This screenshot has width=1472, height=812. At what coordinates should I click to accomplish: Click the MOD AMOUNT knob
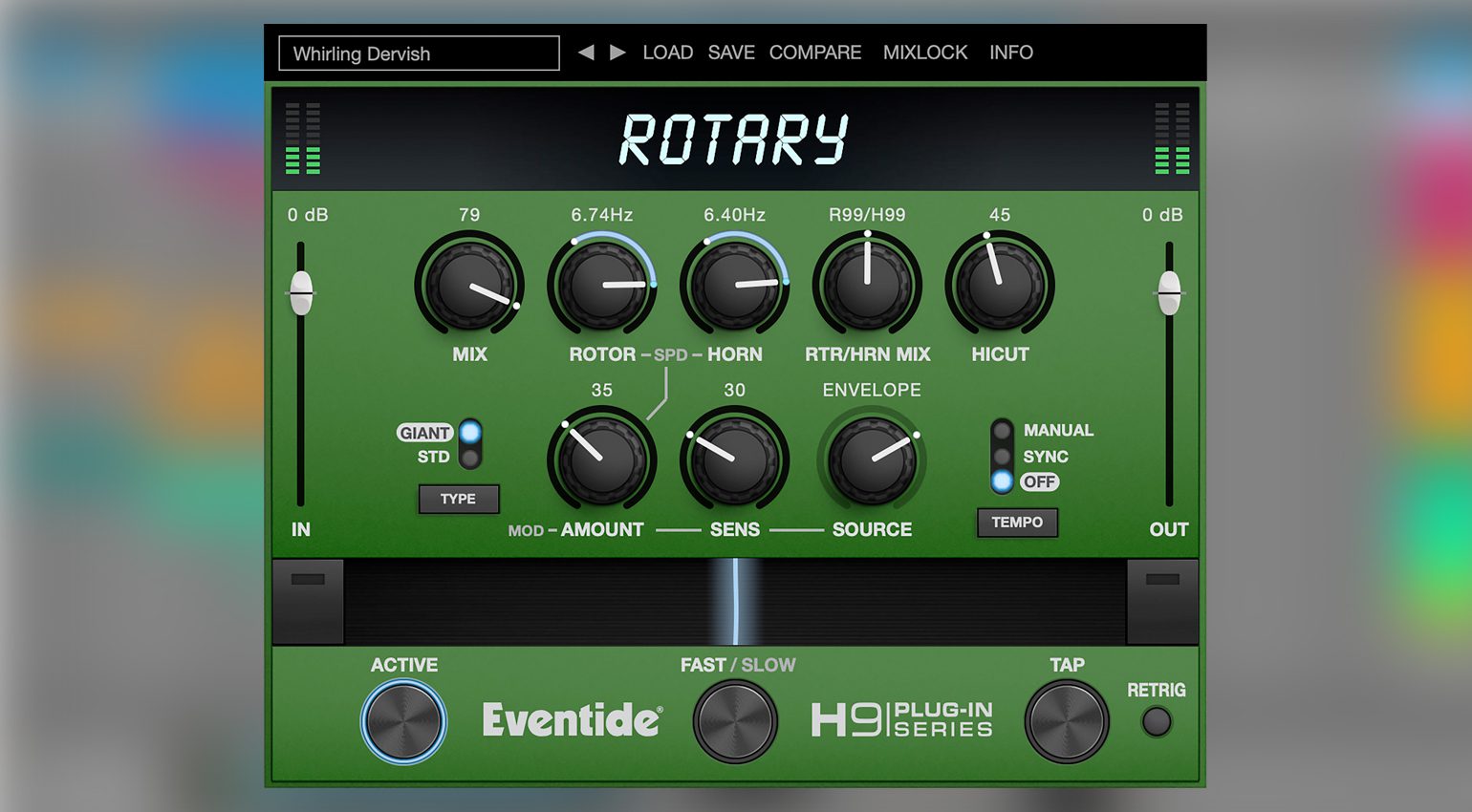click(602, 460)
